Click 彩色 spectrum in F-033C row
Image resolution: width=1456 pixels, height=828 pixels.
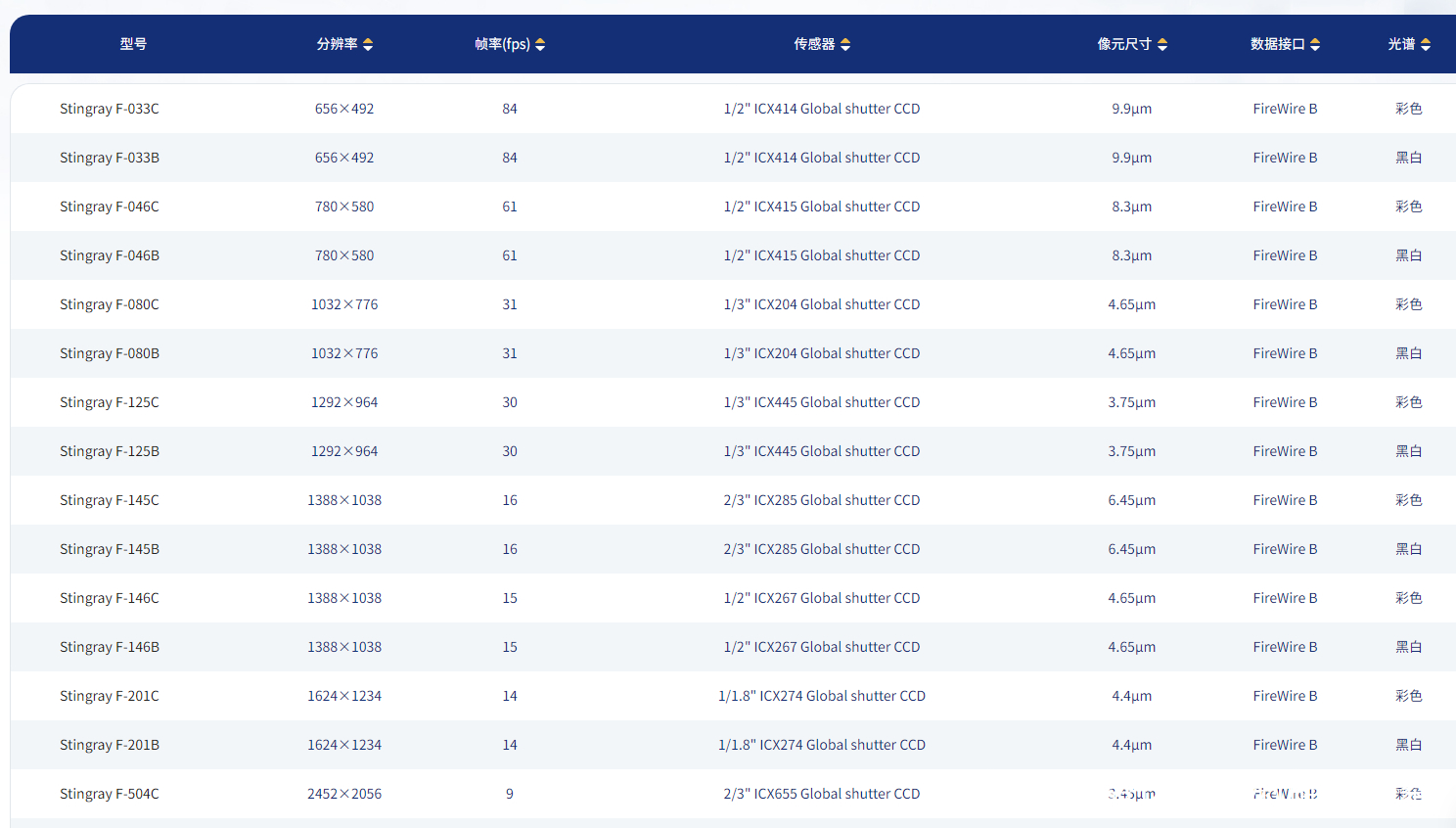tap(1409, 109)
